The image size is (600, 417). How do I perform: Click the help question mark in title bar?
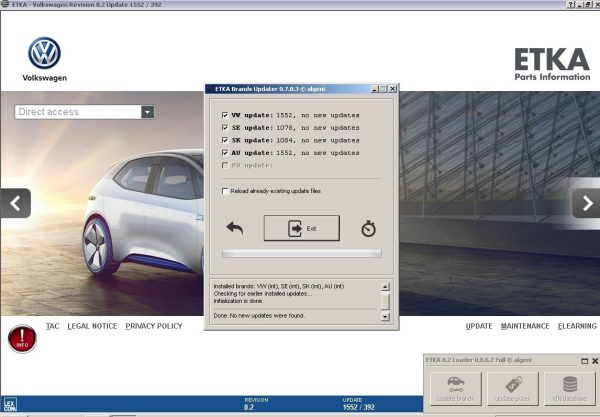[x=571, y=4]
